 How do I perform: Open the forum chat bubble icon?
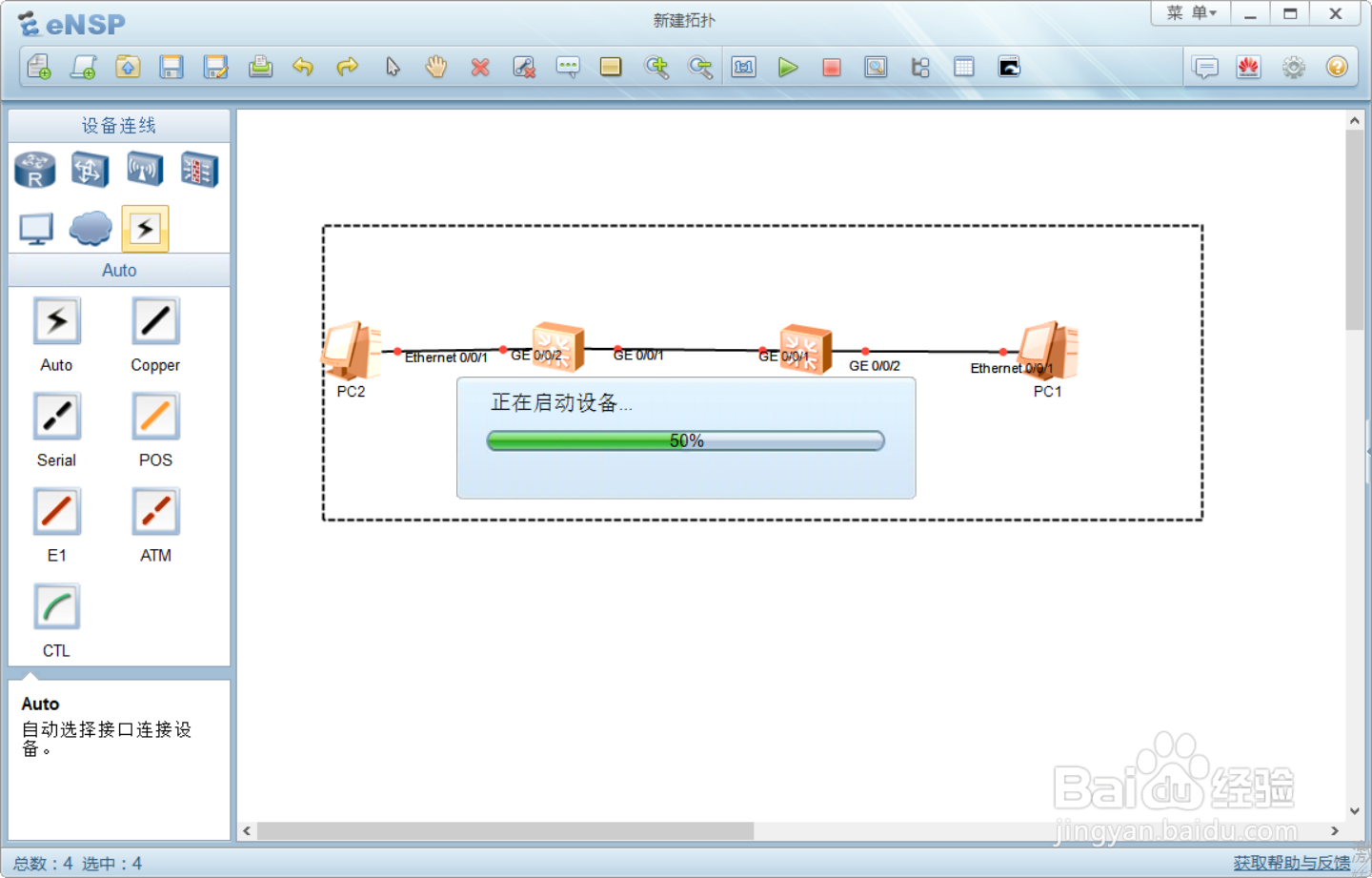click(1205, 67)
